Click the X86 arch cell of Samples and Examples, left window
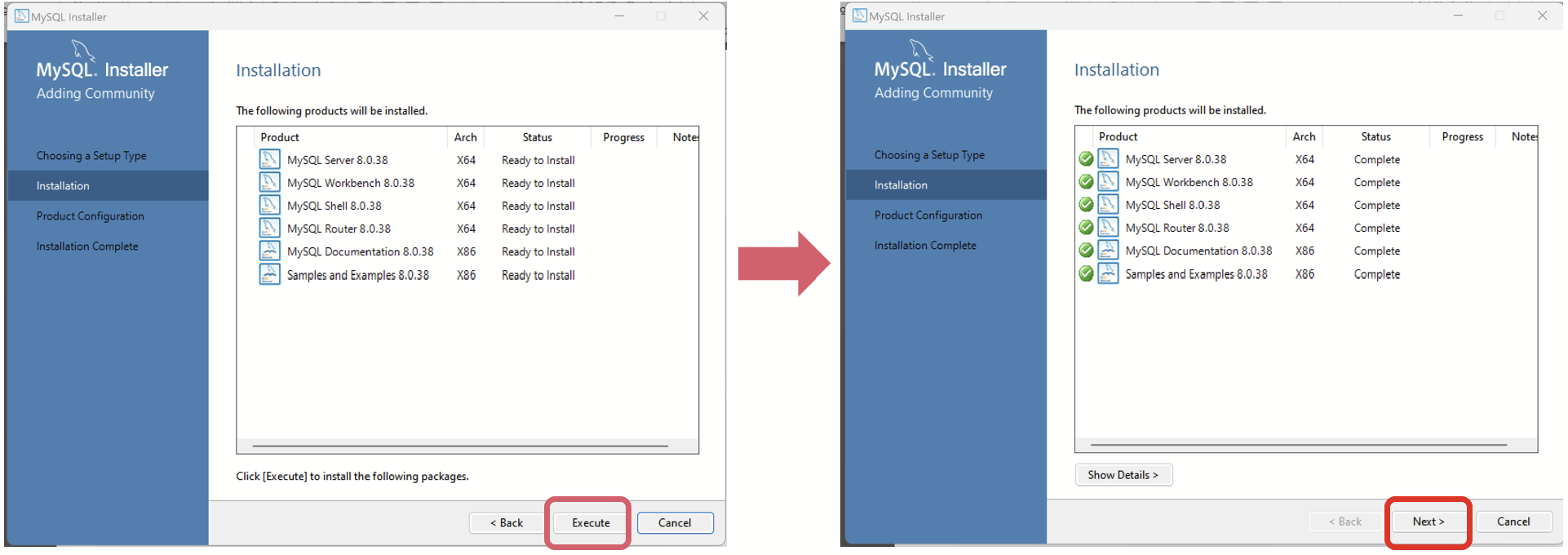Image resolution: width=1568 pixels, height=555 pixels. click(x=466, y=275)
